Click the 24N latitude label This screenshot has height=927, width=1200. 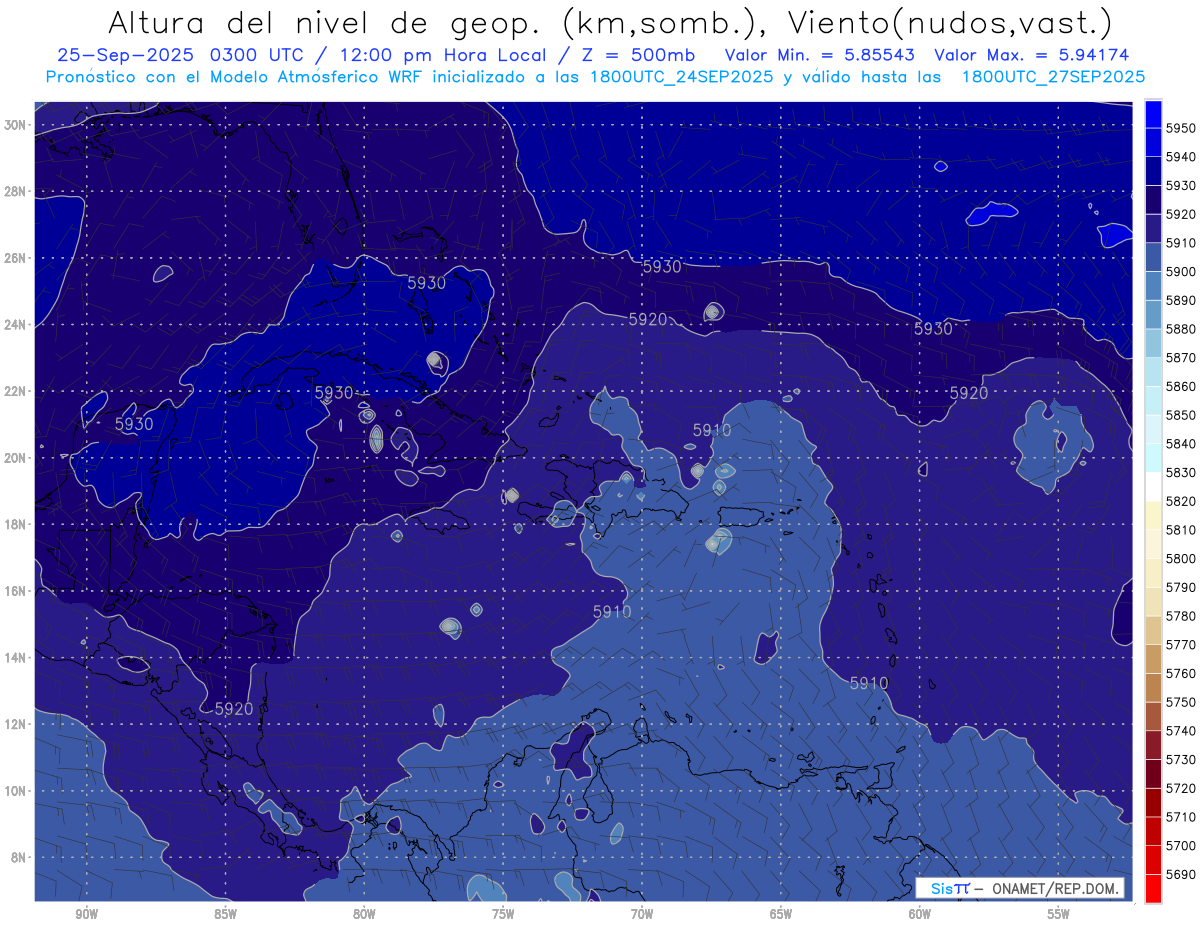(14, 325)
